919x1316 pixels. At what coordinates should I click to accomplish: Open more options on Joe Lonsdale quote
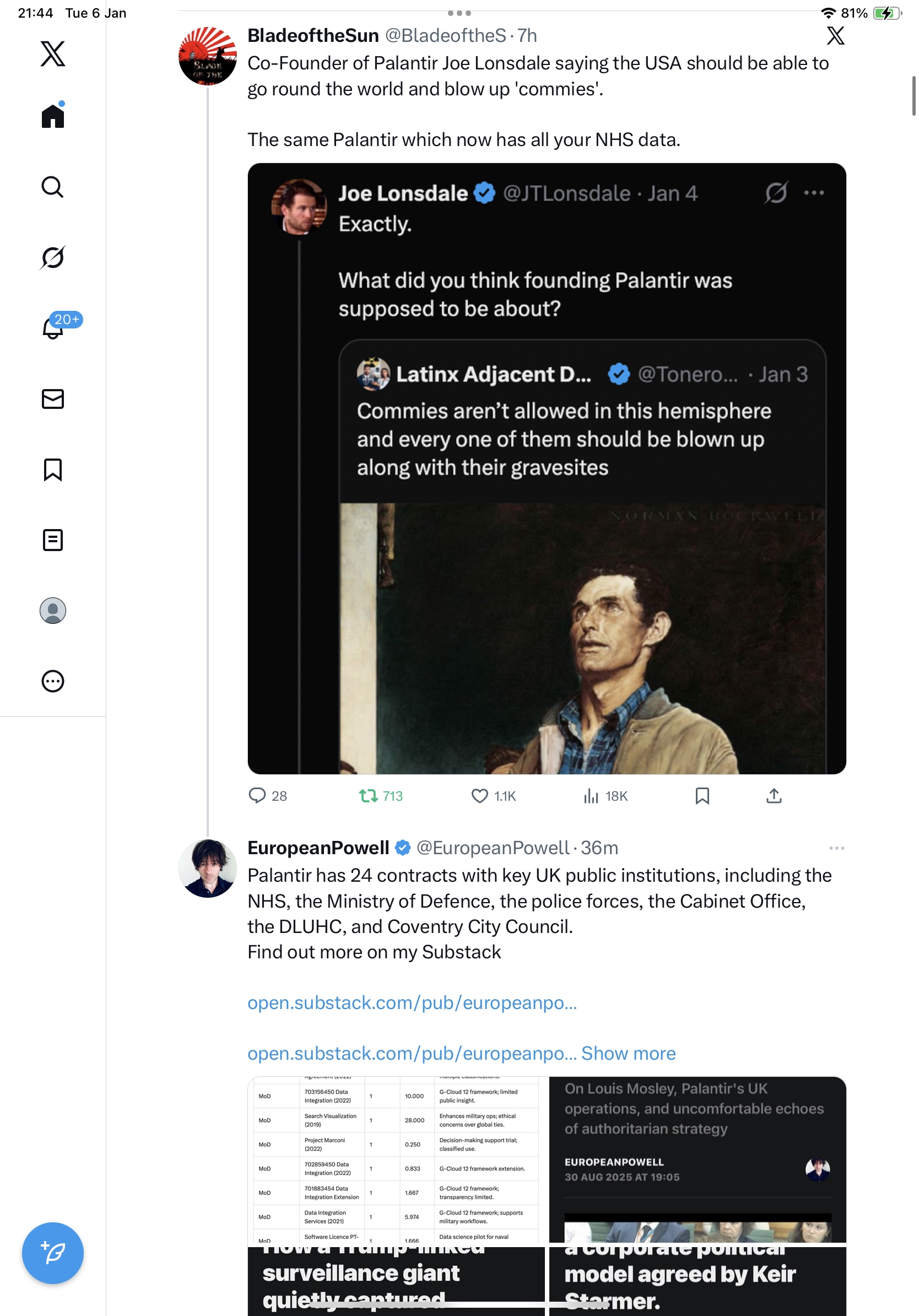(x=814, y=193)
